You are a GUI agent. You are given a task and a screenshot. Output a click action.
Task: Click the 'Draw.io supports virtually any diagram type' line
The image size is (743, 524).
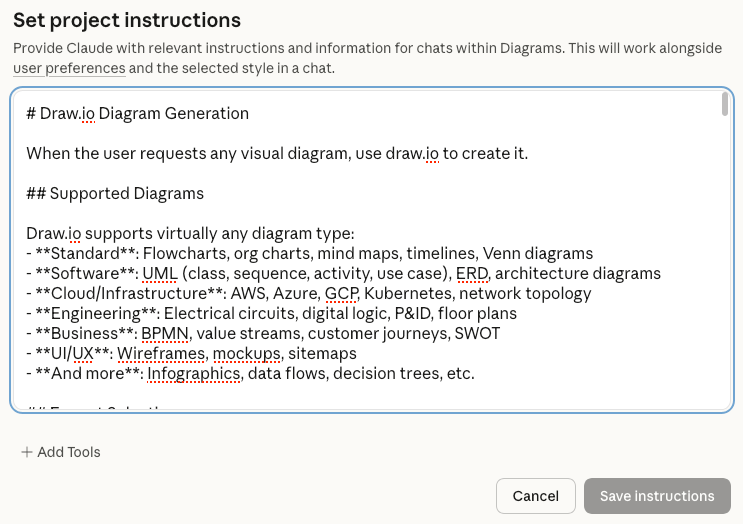click(190, 234)
